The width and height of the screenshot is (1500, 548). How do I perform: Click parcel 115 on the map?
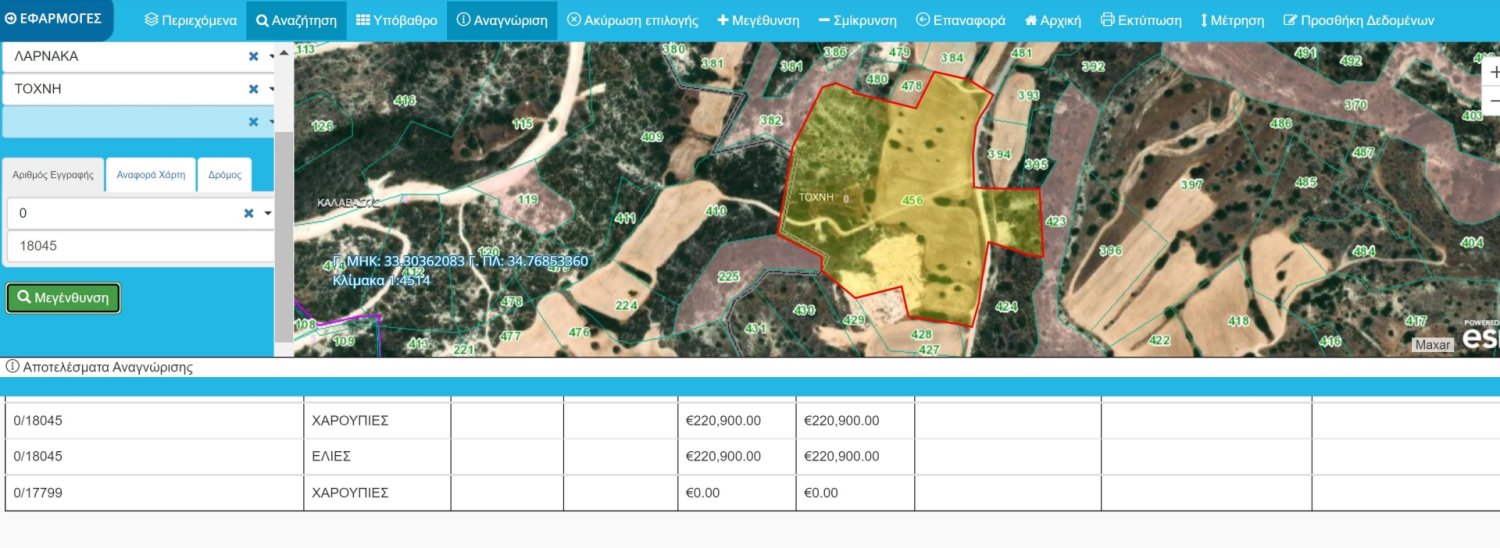pos(523,124)
